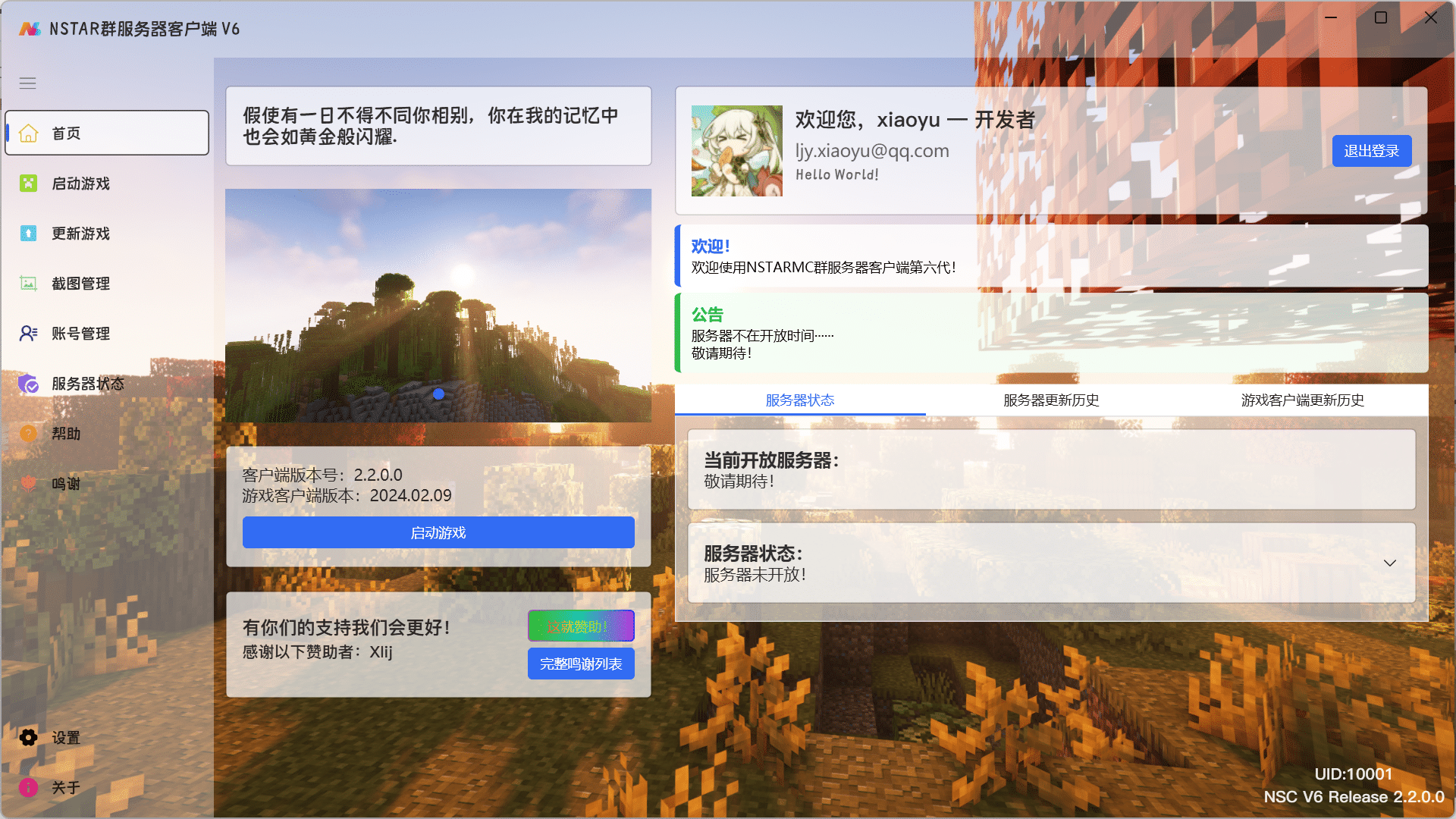Maximize the NSTAR client window
This screenshot has height=819, width=1456.
[1381, 17]
